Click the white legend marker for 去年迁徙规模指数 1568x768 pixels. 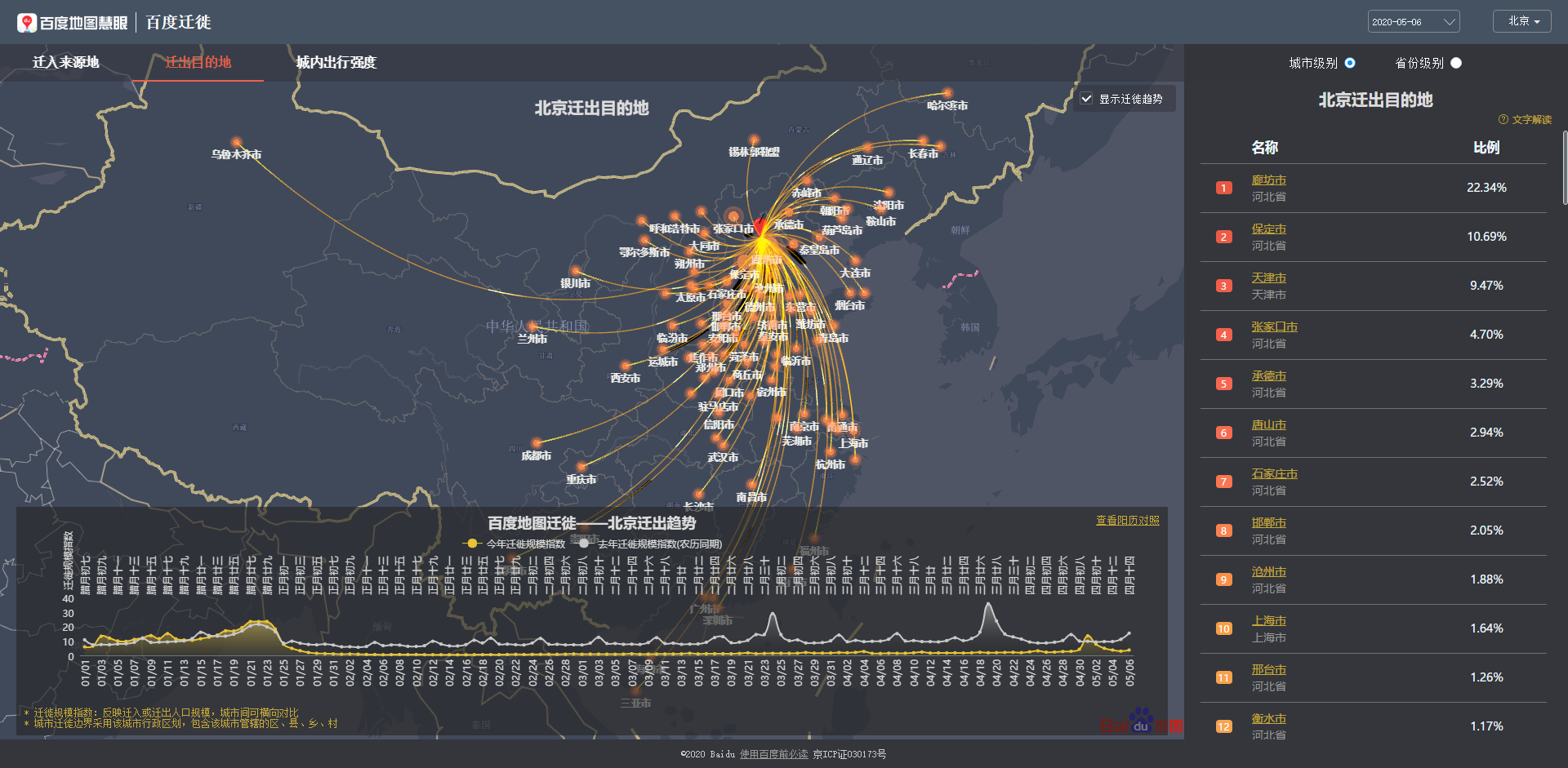click(583, 544)
